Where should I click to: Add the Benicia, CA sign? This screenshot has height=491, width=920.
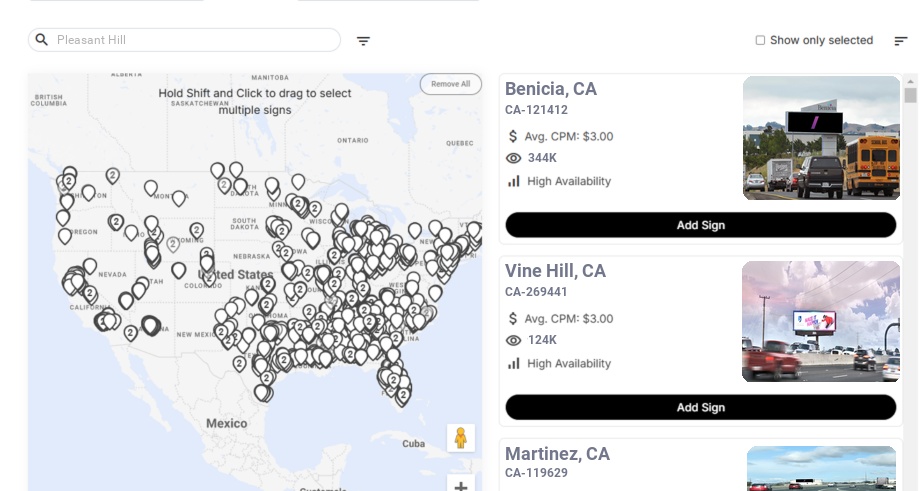tap(700, 225)
